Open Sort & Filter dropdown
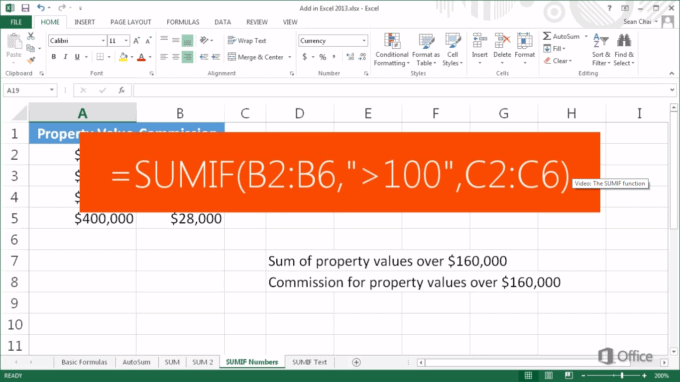The width and height of the screenshot is (680, 382). coord(601,49)
